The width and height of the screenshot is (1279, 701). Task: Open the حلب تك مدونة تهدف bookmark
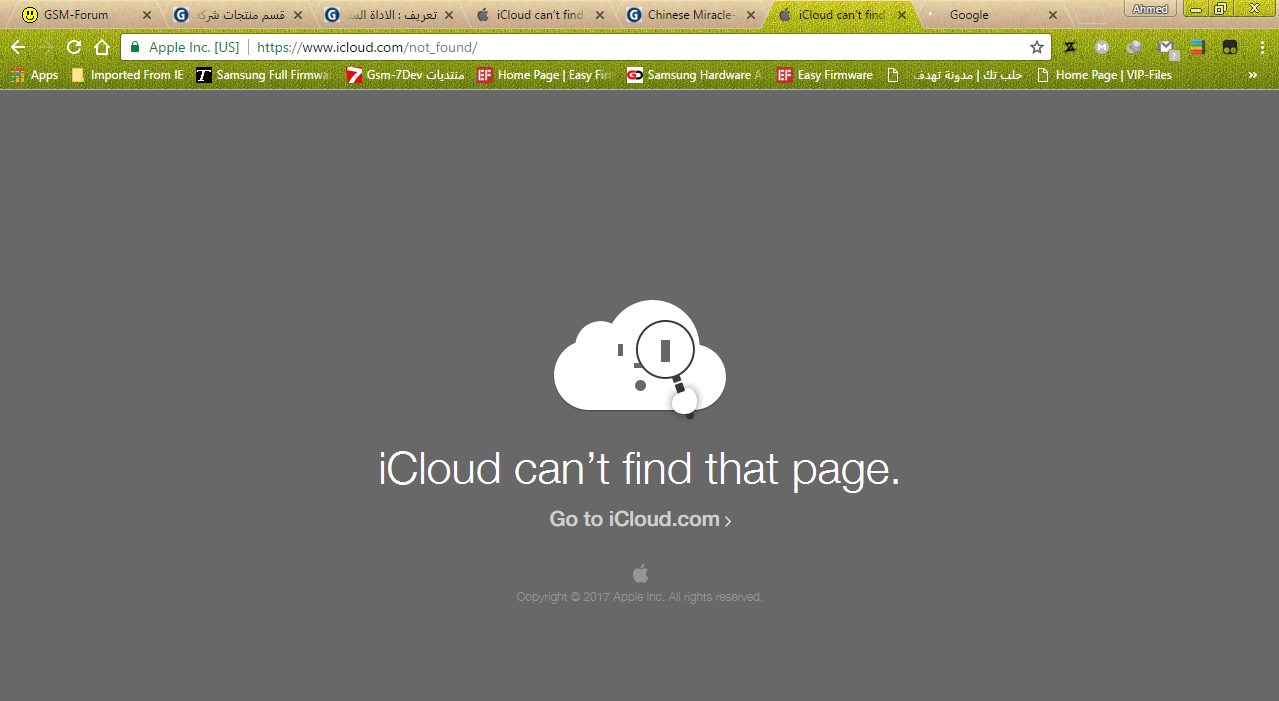pos(955,75)
